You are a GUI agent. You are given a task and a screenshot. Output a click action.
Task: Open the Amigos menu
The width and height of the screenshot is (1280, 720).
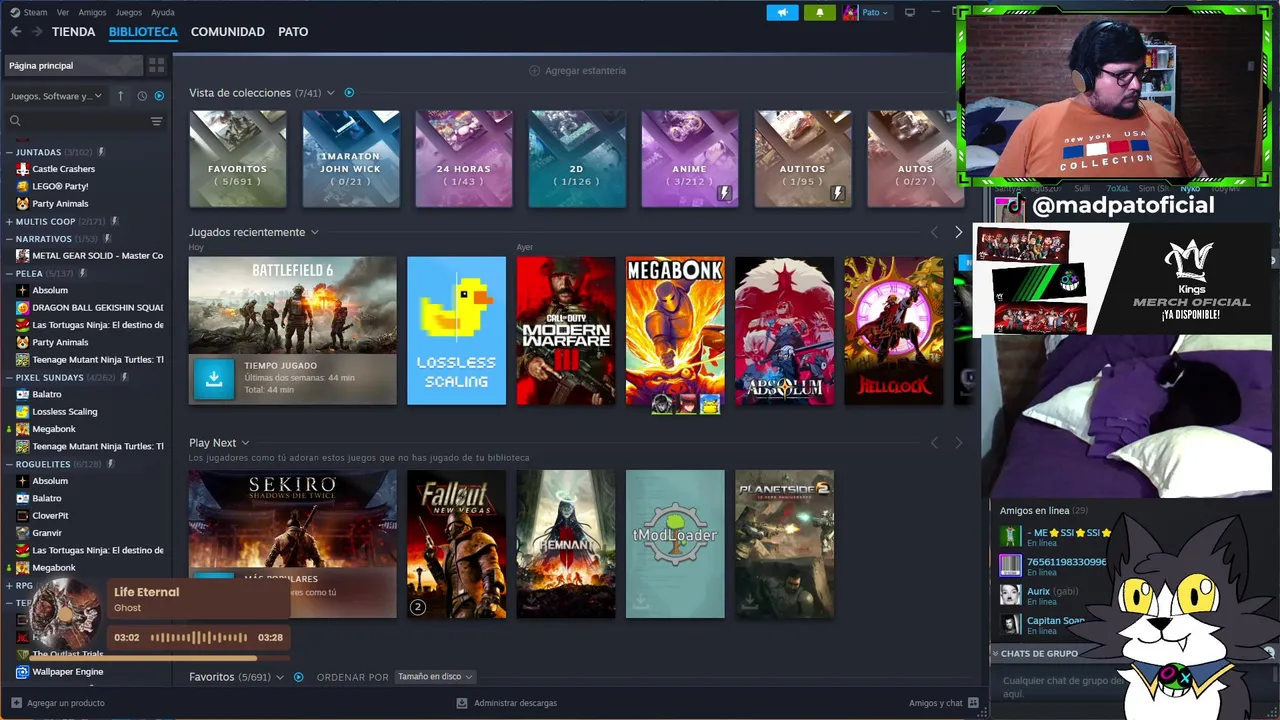[x=92, y=12]
